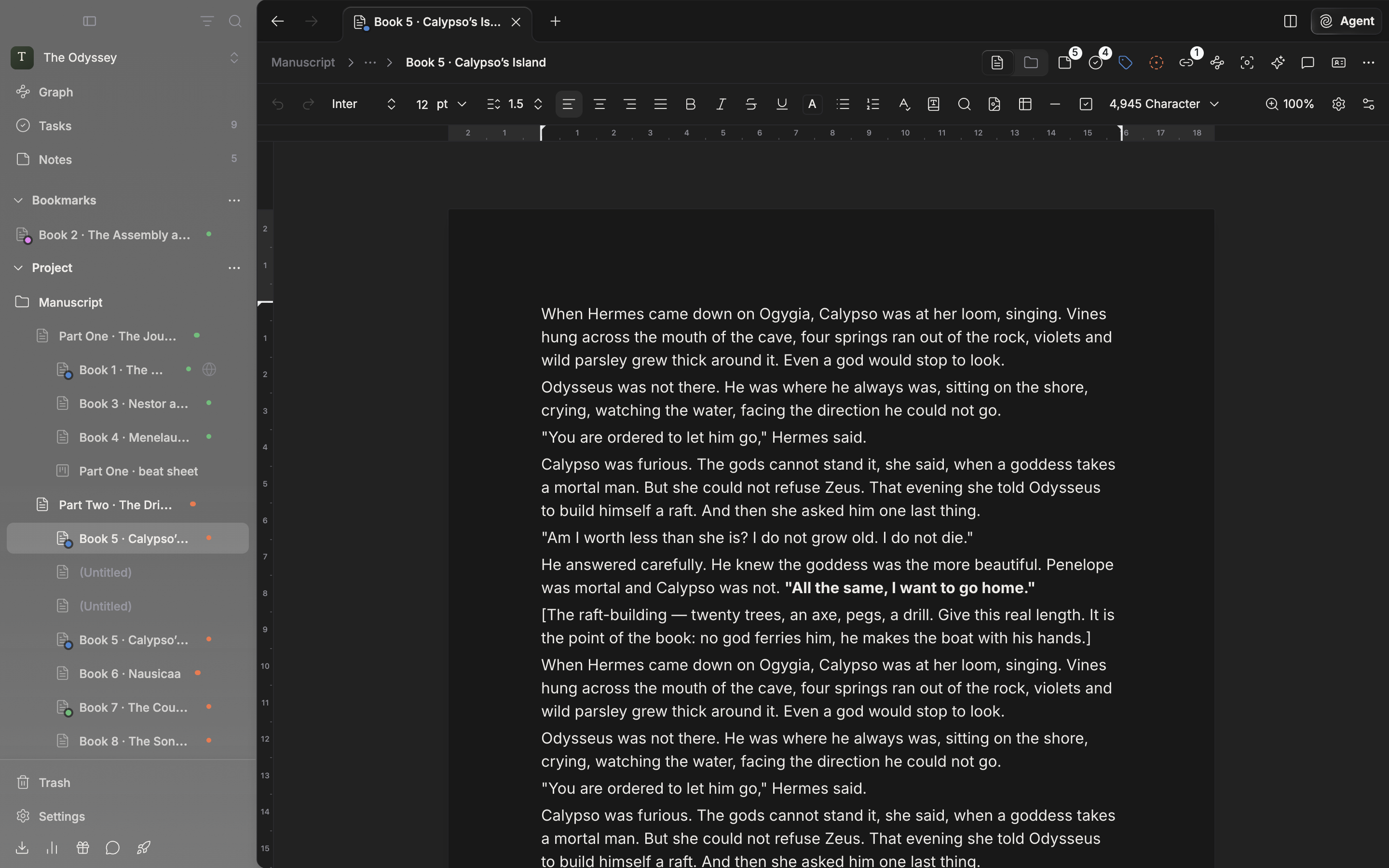The width and height of the screenshot is (1389, 868).
Task: Select the Book 5 · Calypso's Island tab
Action: [x=437, y=22]
